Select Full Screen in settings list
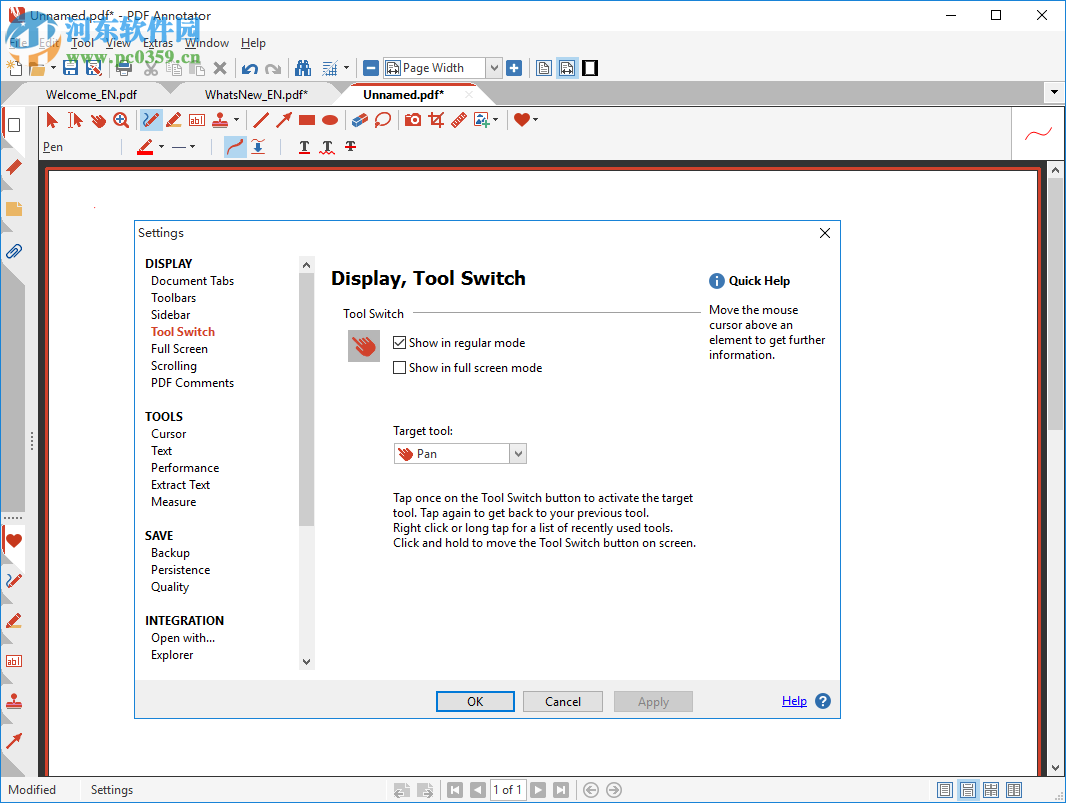The image size is (1066, 803). 179,348
